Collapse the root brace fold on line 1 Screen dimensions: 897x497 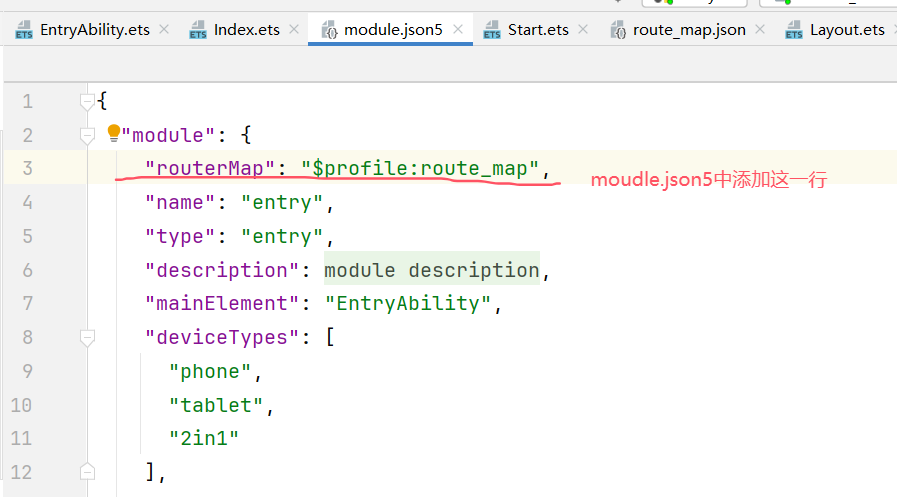click(x=87, y=102)
